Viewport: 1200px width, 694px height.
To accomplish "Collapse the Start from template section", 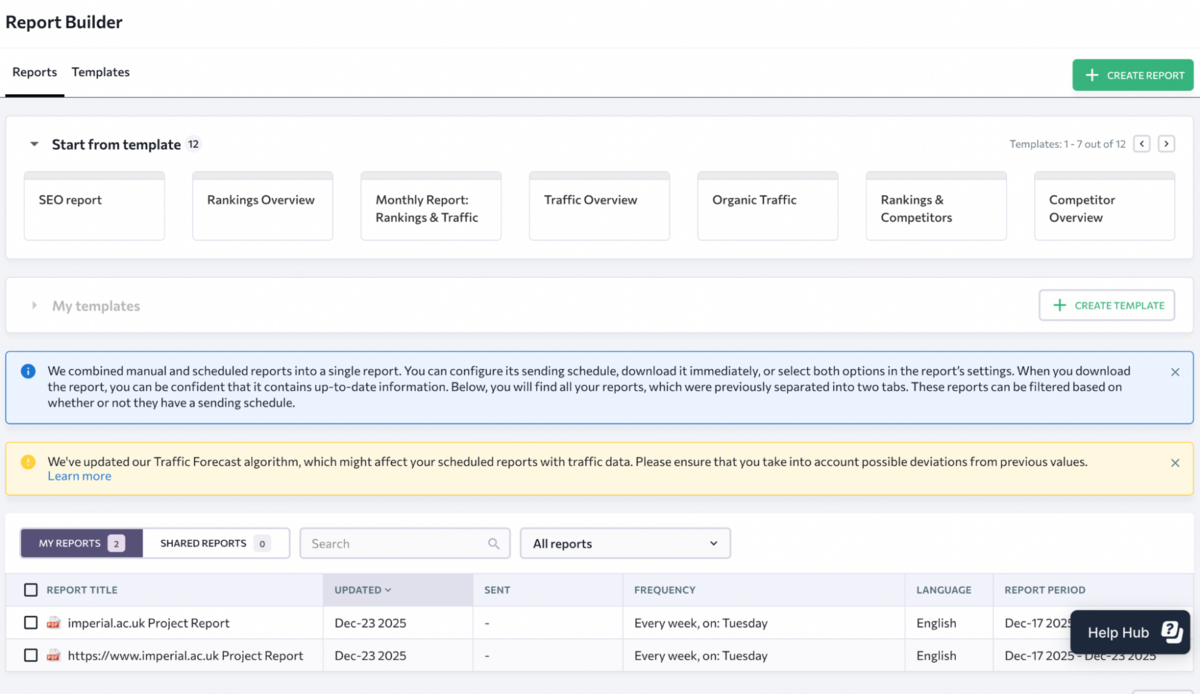I will (x=34, y=145).
